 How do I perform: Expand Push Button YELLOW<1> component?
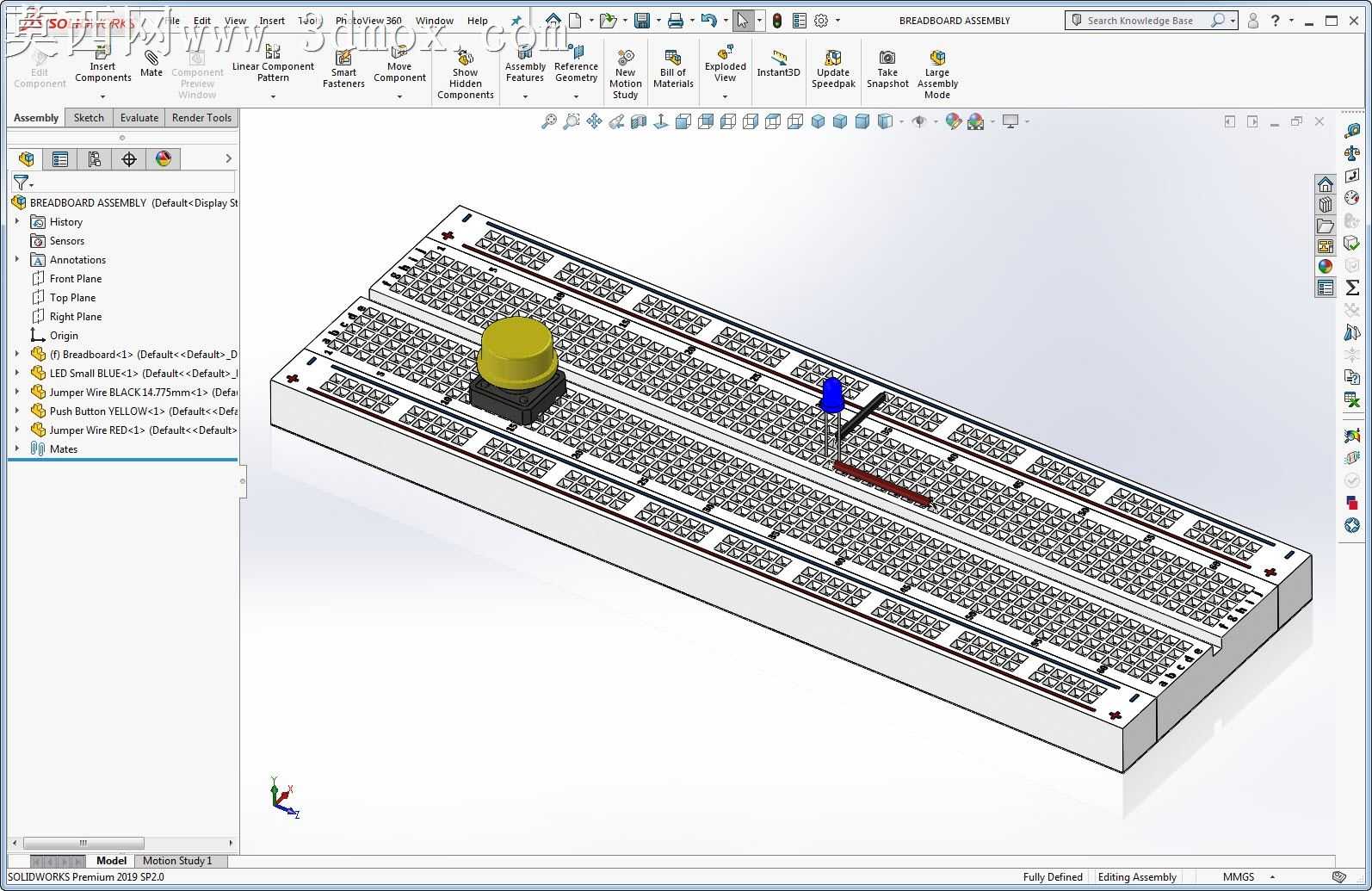[17, 411]
